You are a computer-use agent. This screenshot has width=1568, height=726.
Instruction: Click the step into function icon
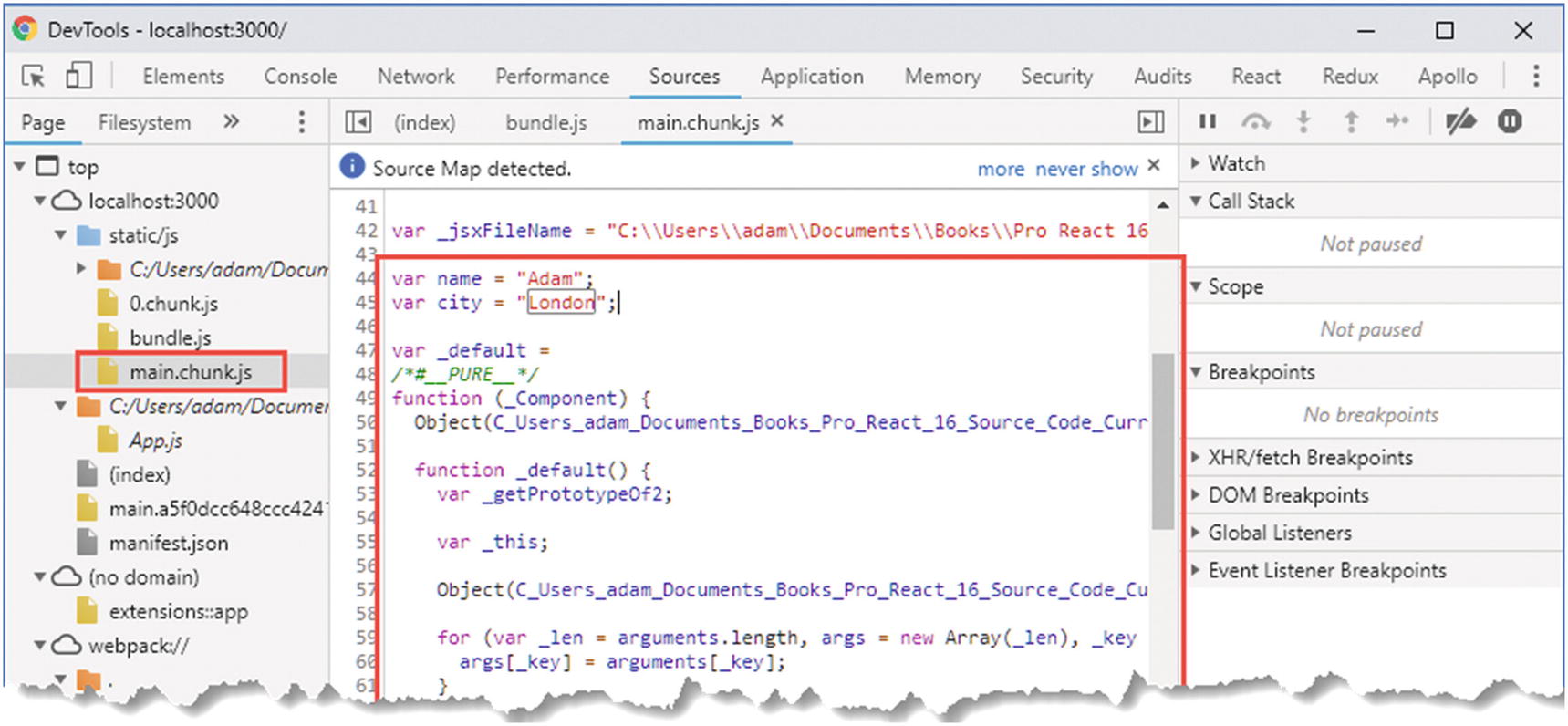1303,121
